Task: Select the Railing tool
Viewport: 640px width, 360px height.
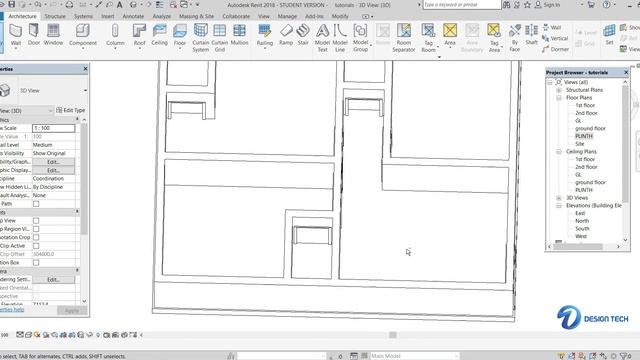Action: point(264,36)
